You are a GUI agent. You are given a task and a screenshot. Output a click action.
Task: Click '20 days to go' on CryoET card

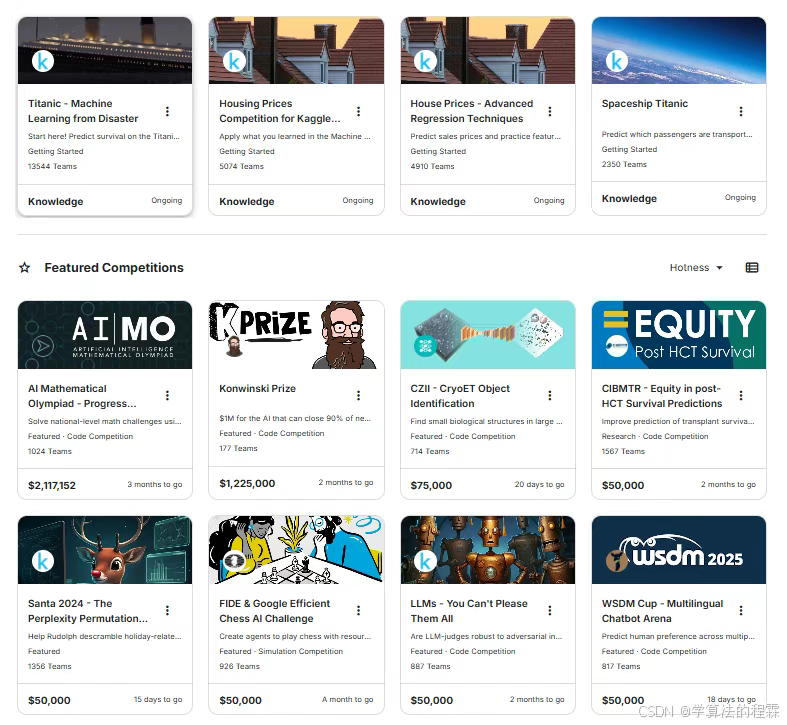[x=540, y=485]
